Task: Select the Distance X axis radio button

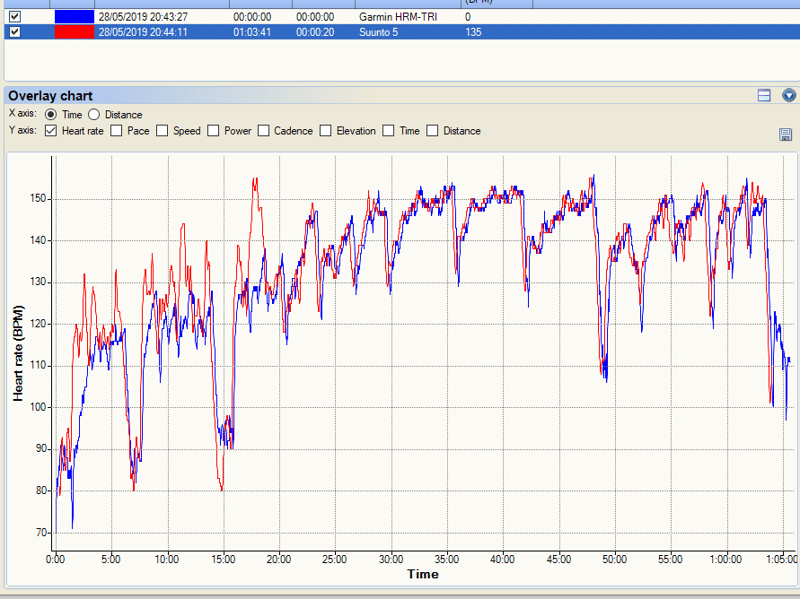Action: point(94,114)
